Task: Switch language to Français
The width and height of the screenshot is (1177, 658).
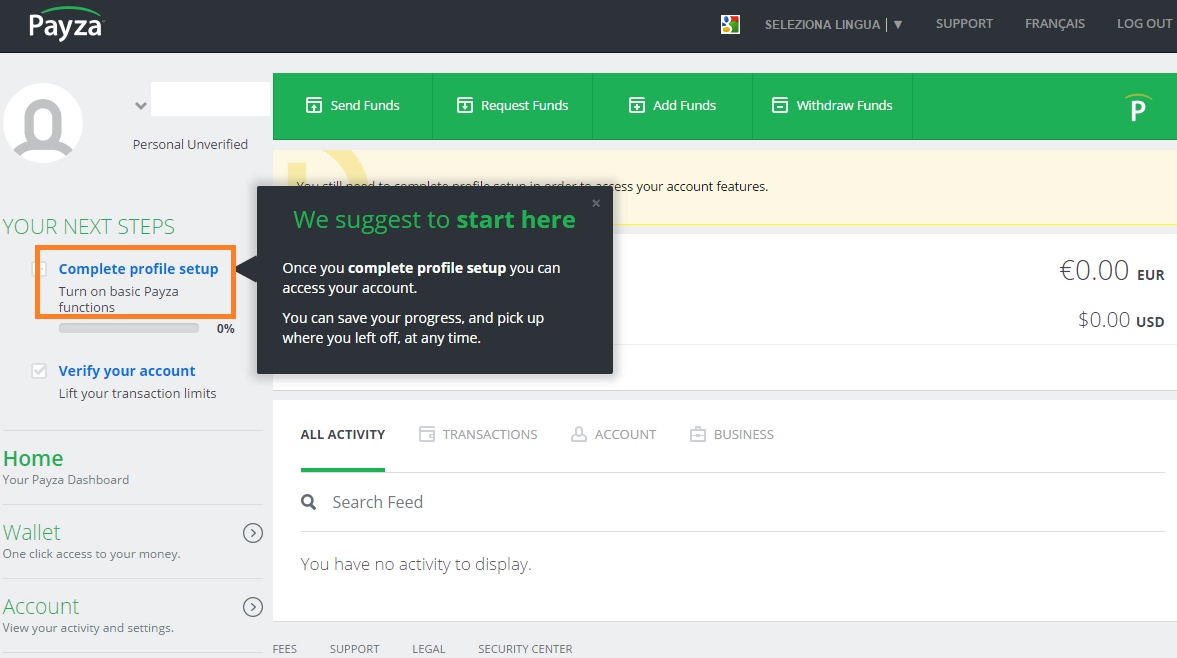Action: point(1055,24)
